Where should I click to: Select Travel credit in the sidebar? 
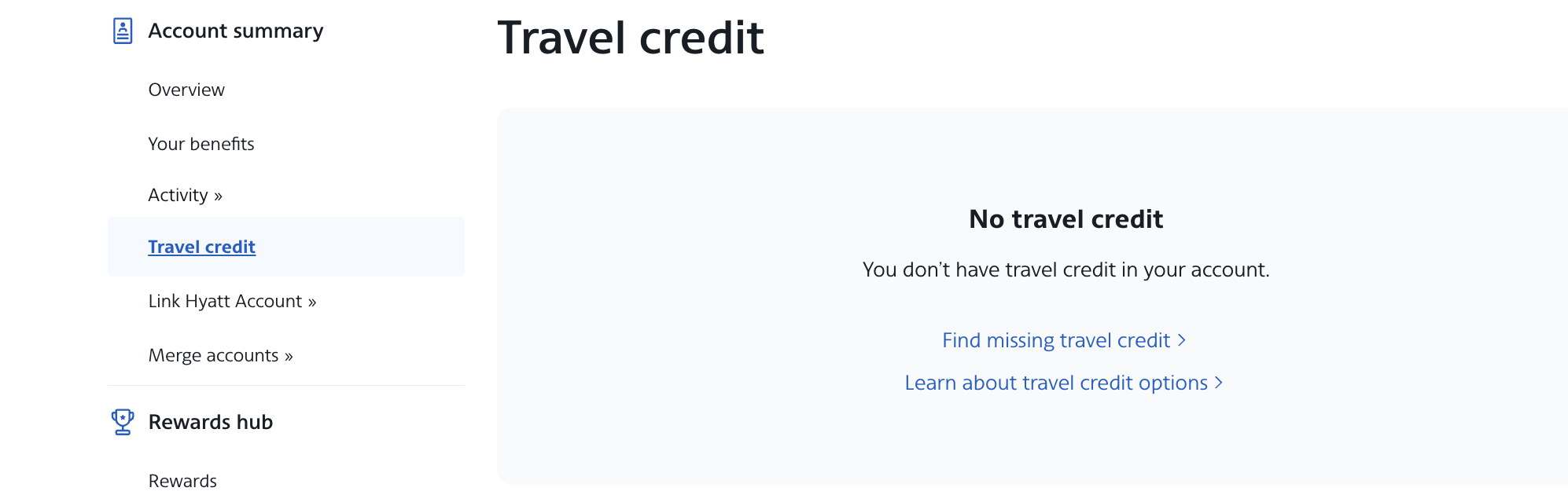point(201,247)
